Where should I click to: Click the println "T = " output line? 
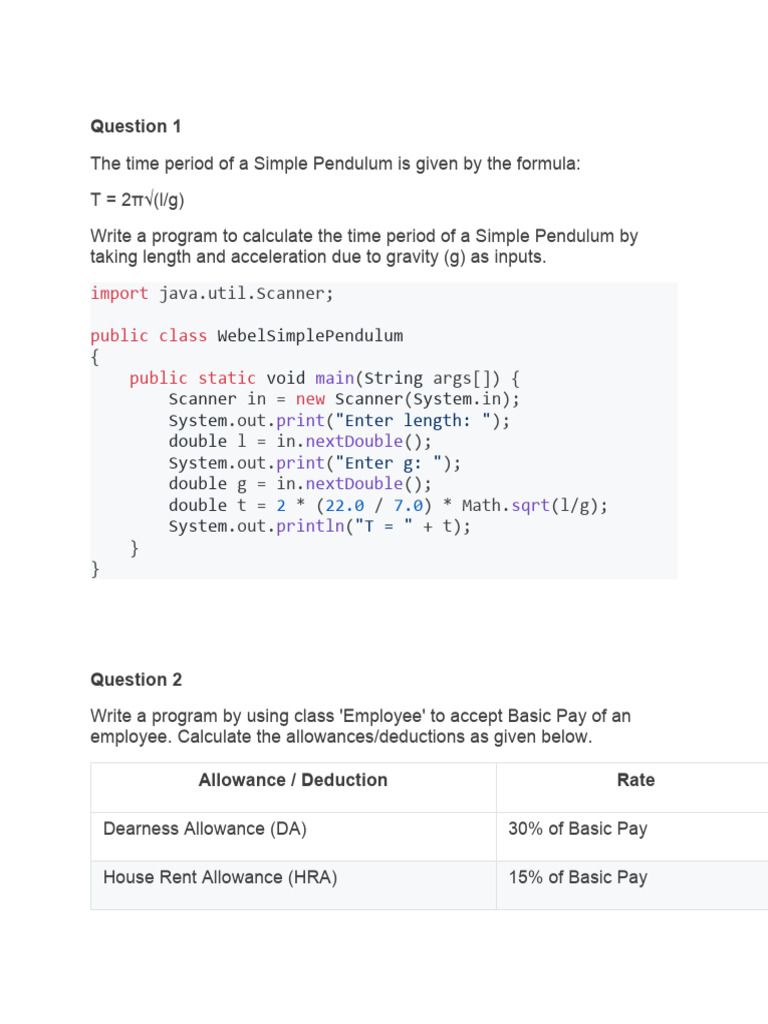(319, 526)
